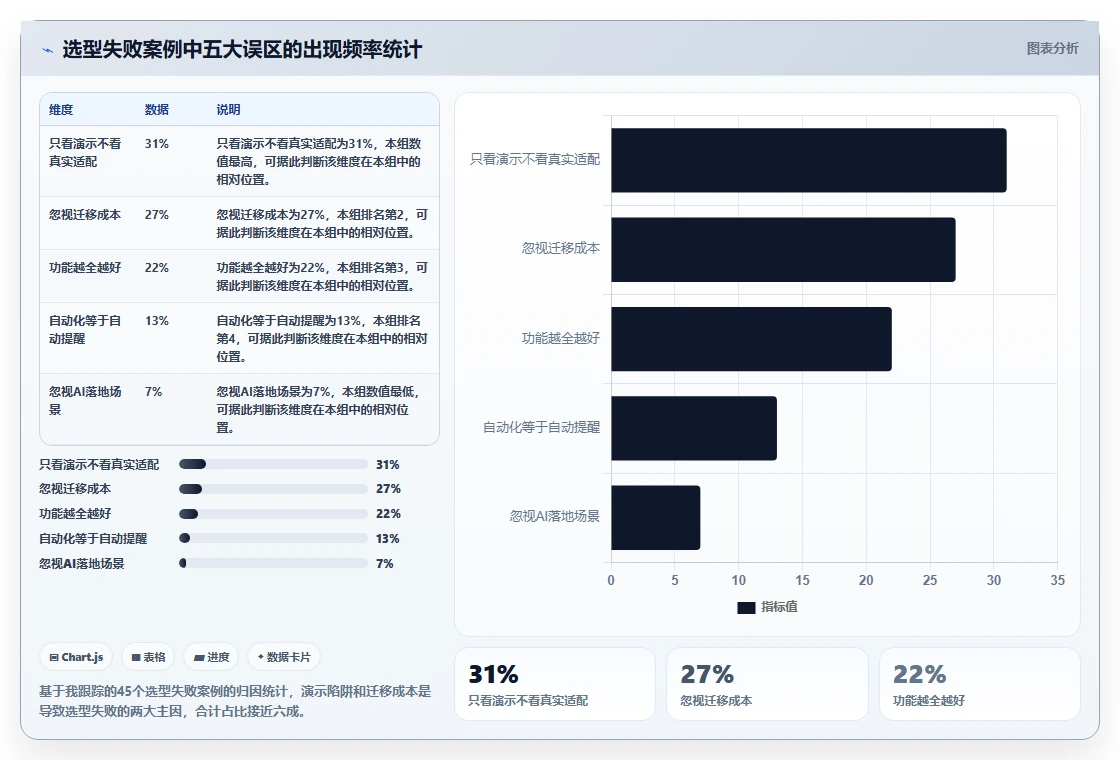Click the 31% value in the table
Screen dimensions: 1120x760
157,144
